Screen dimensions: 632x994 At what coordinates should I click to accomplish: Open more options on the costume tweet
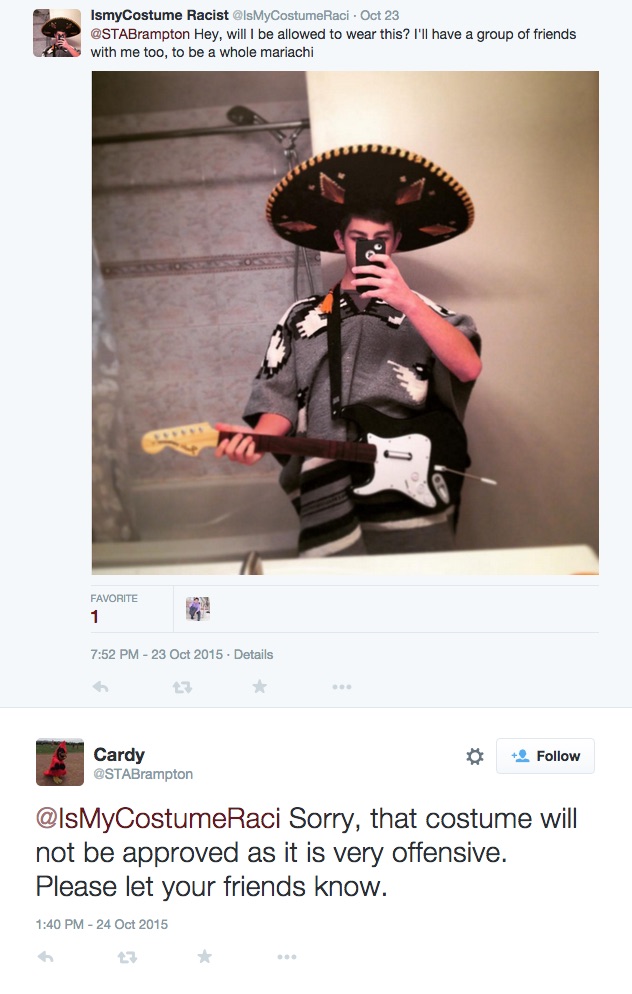341,687
